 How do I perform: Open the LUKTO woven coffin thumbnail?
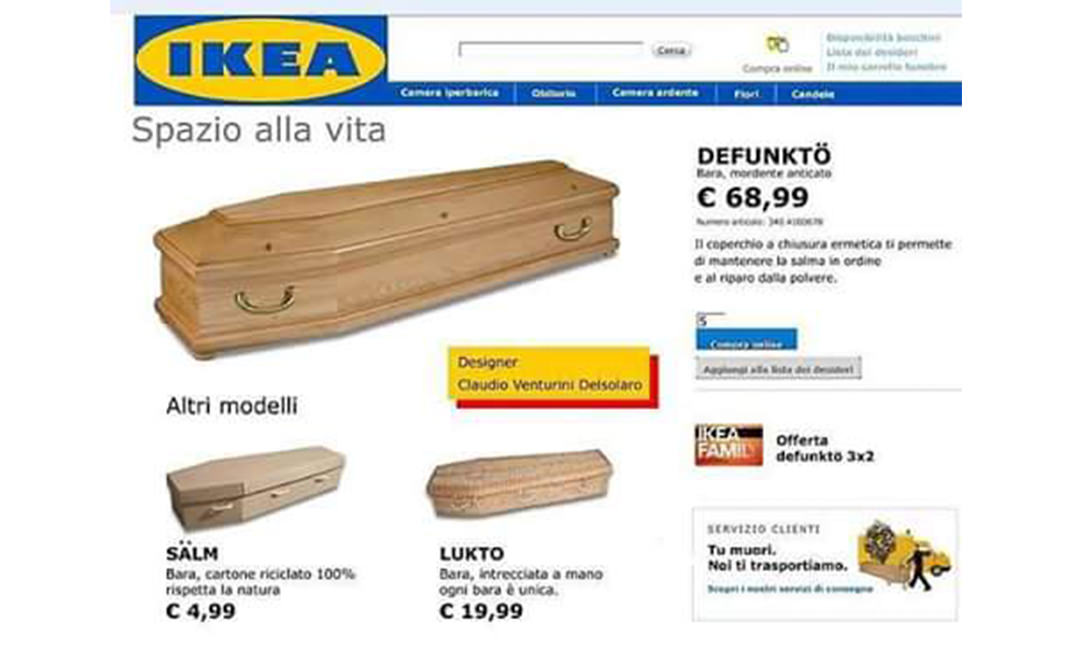tap(520, 484)
